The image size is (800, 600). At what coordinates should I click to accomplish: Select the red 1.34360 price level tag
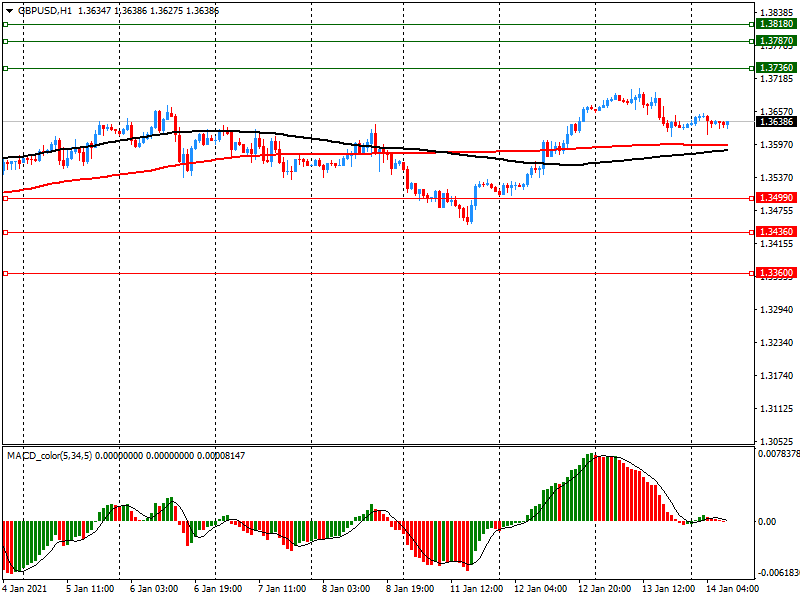tap(776, 232)
